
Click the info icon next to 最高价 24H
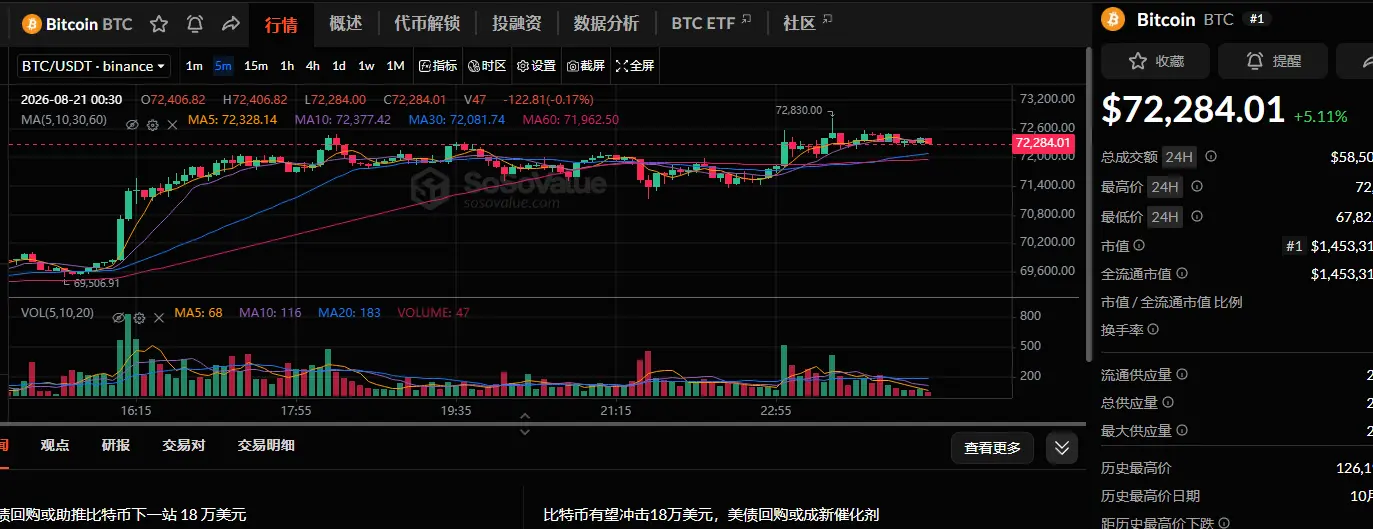[1197, 186]
